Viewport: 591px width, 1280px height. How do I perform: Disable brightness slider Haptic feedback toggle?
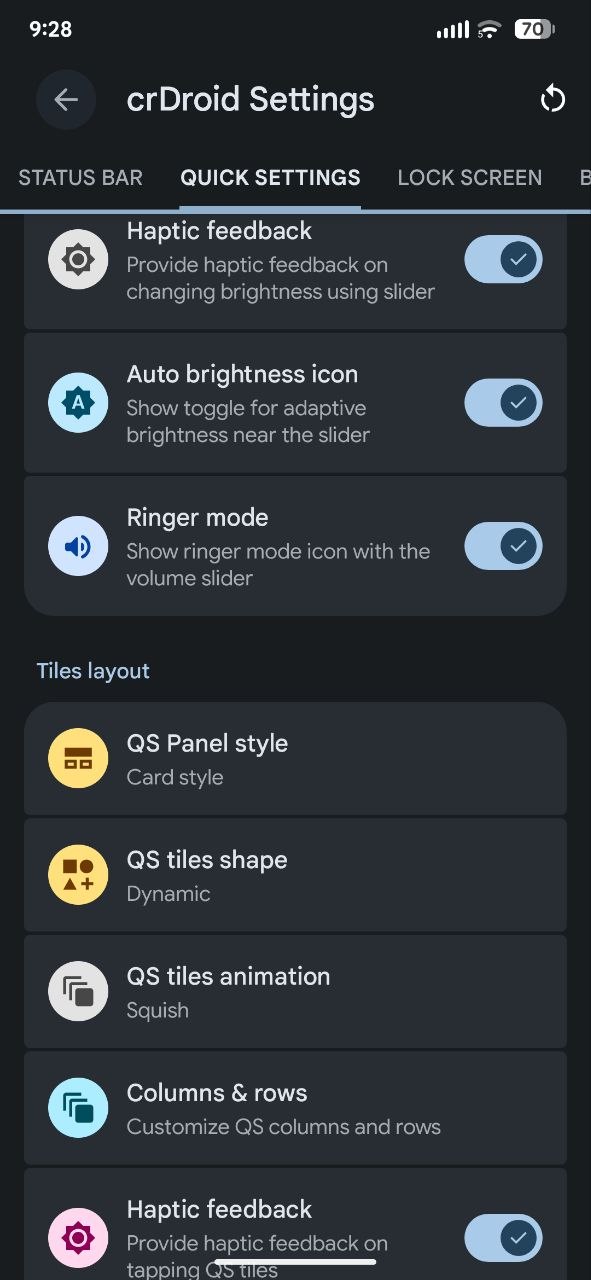tap(503, 260)
